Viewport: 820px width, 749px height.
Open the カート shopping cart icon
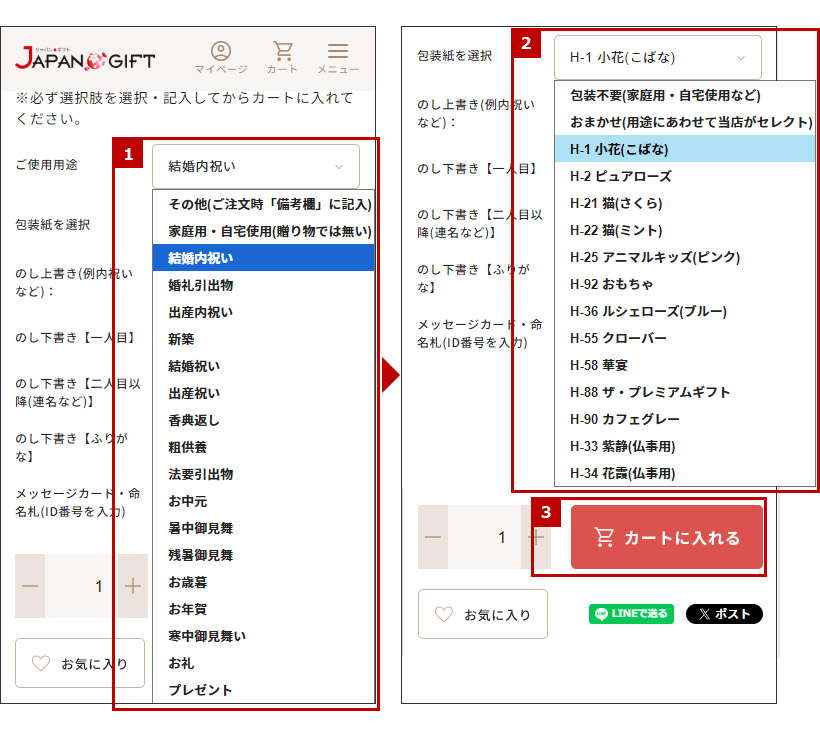point(283,58)
